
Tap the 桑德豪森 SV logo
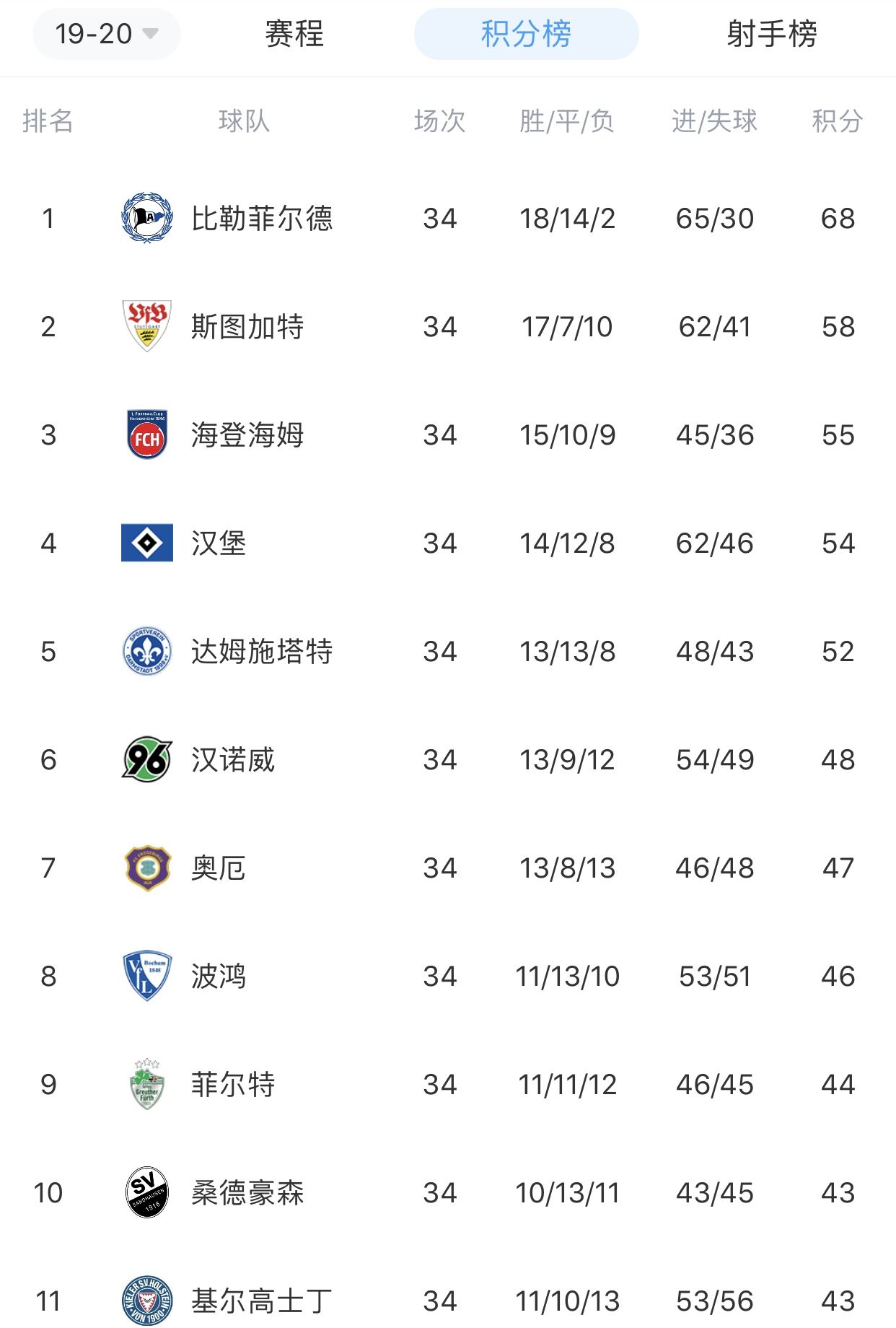pyautogui.click(x=147, y=1192)
